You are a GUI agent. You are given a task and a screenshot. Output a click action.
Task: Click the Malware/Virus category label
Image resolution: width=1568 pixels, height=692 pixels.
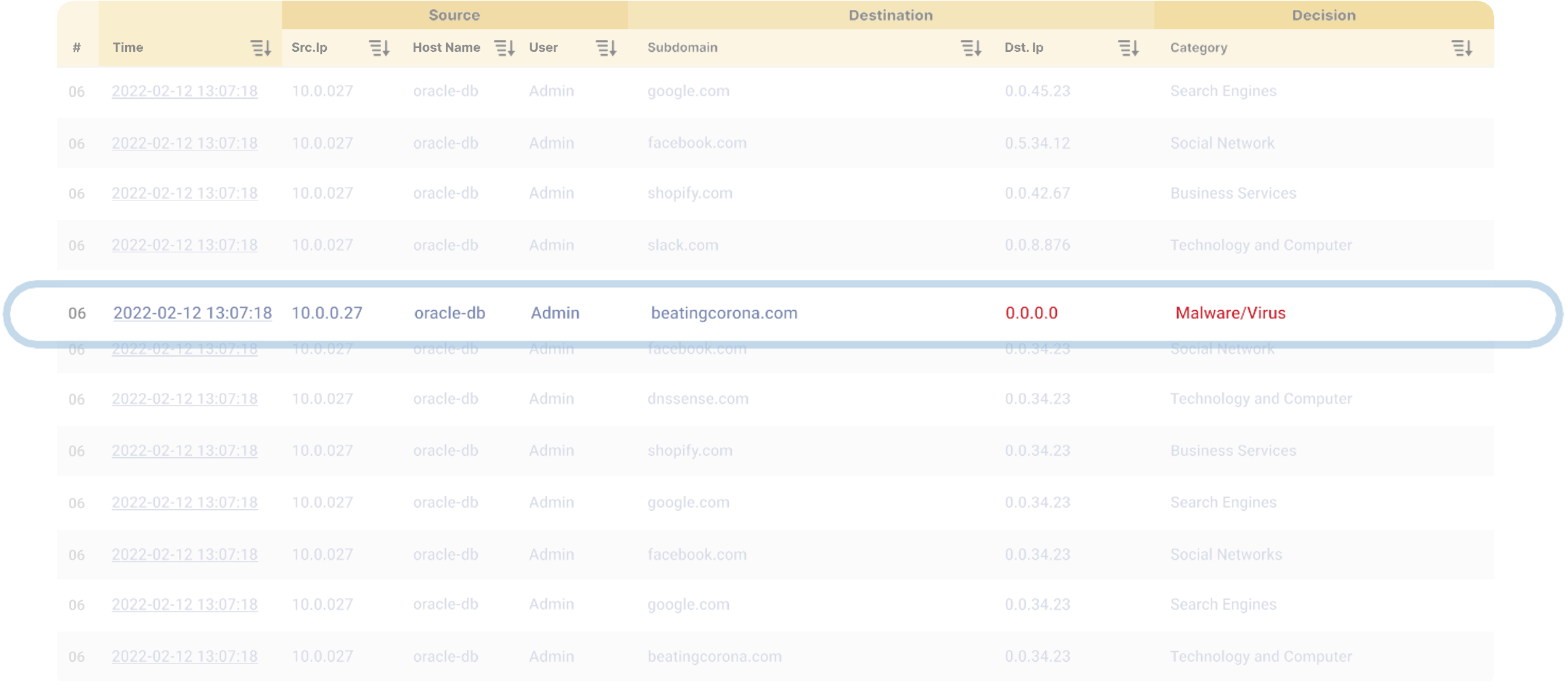point(1230,313)
